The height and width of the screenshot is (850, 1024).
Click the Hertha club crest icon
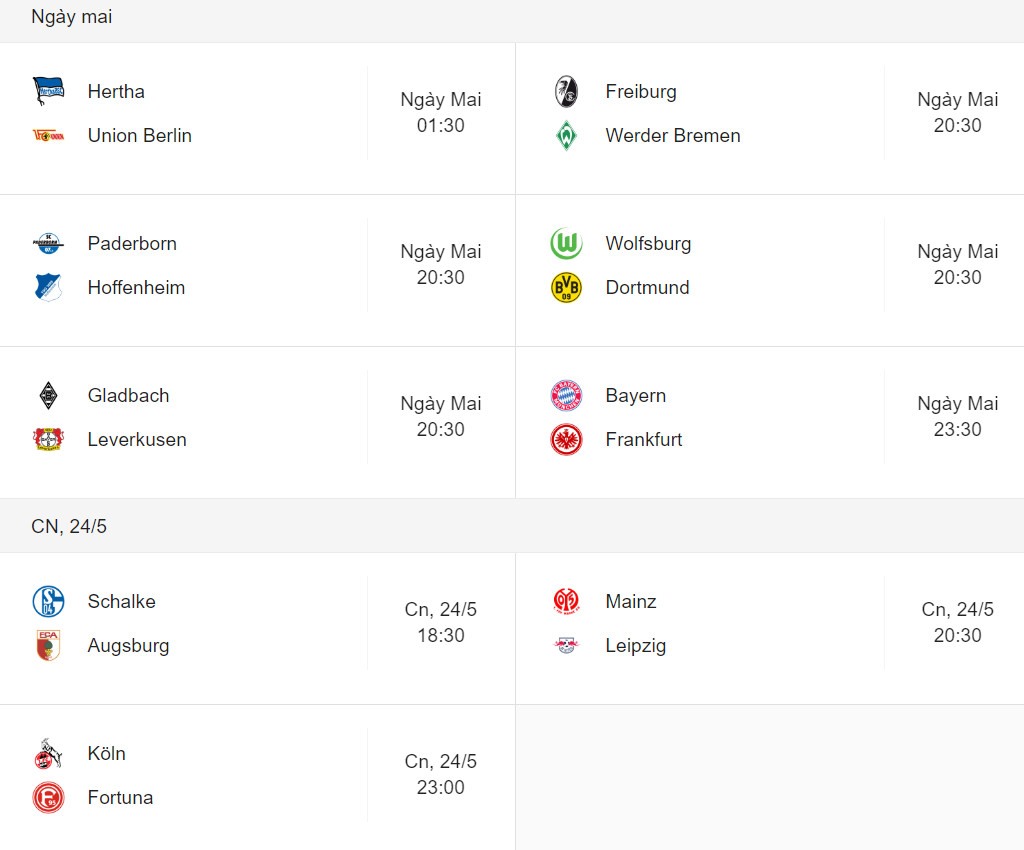(48, 91)
